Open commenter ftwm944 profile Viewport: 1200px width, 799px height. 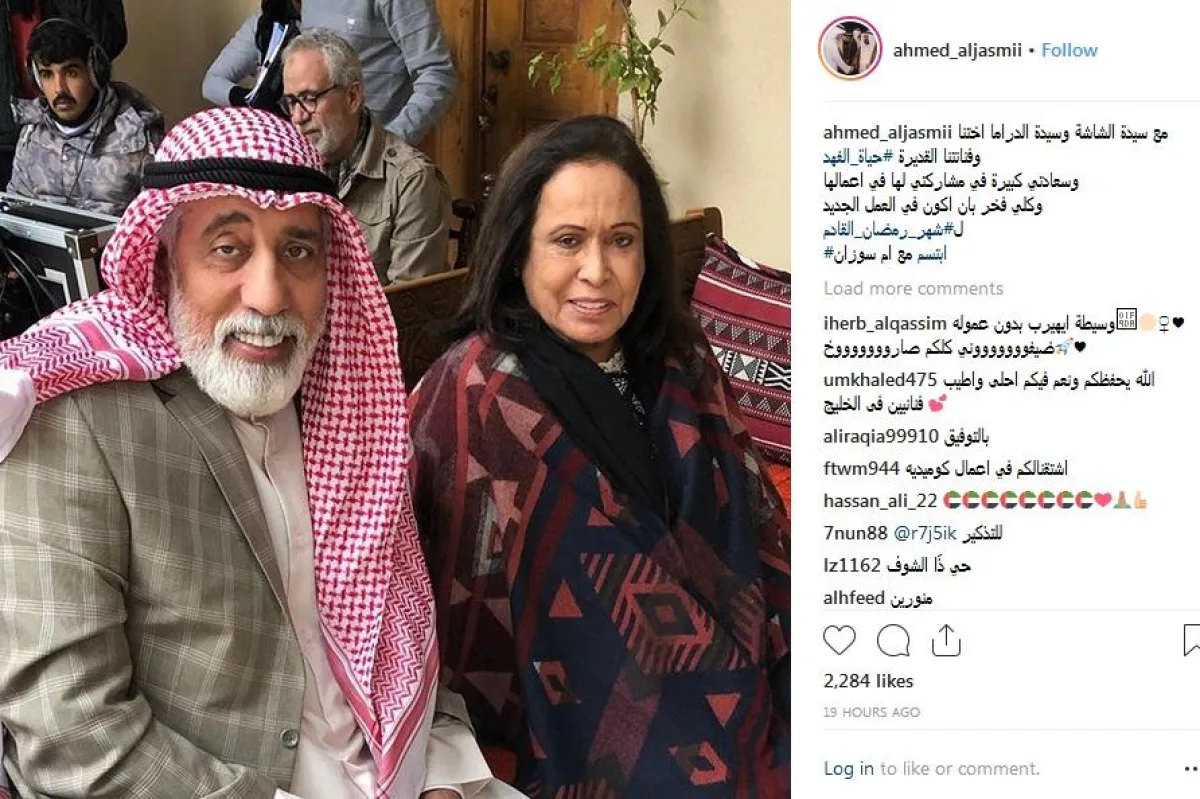coord(861,469)
